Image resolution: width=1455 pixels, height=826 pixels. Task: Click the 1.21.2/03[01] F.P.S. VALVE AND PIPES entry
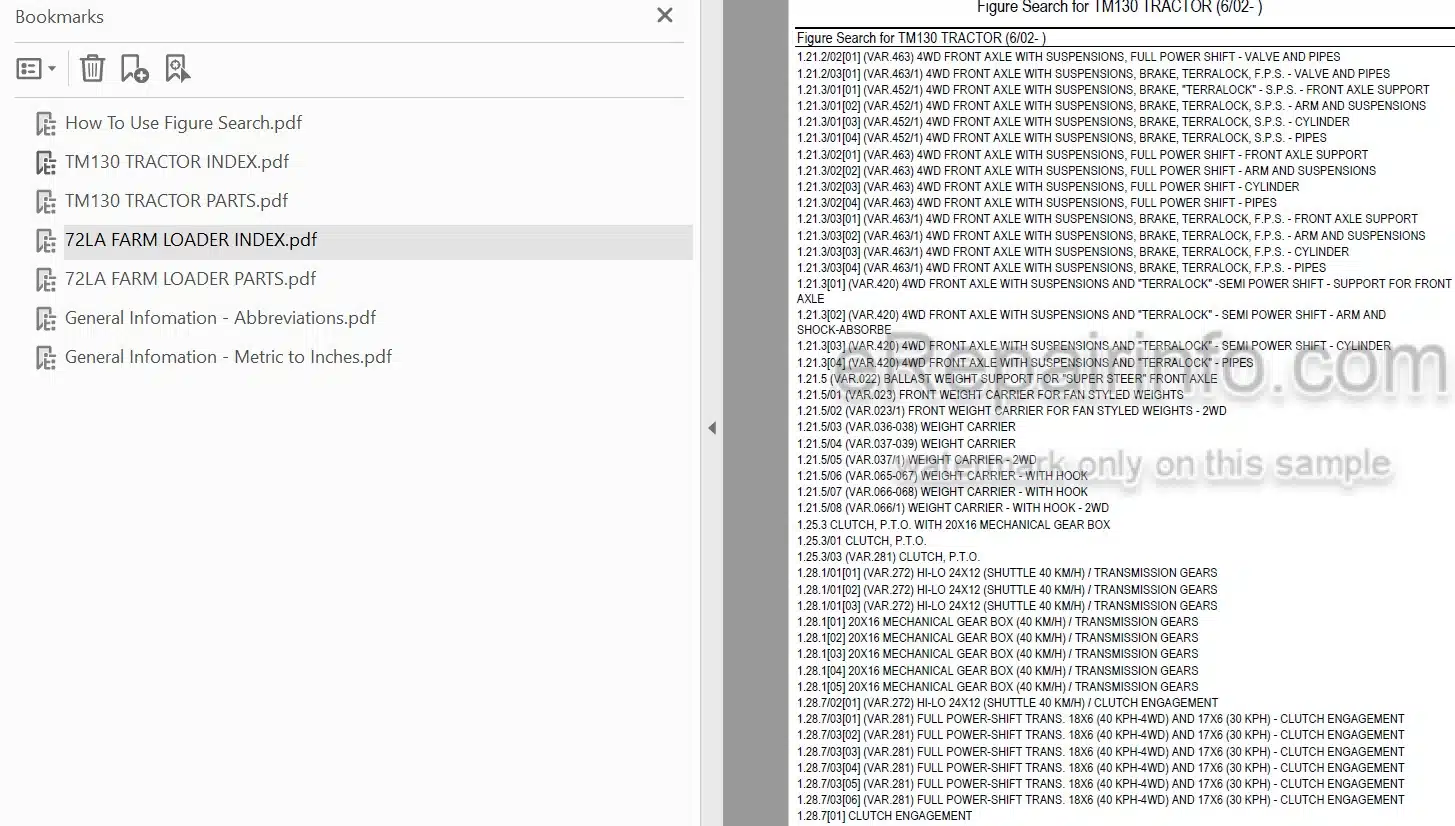[1093, 73]
